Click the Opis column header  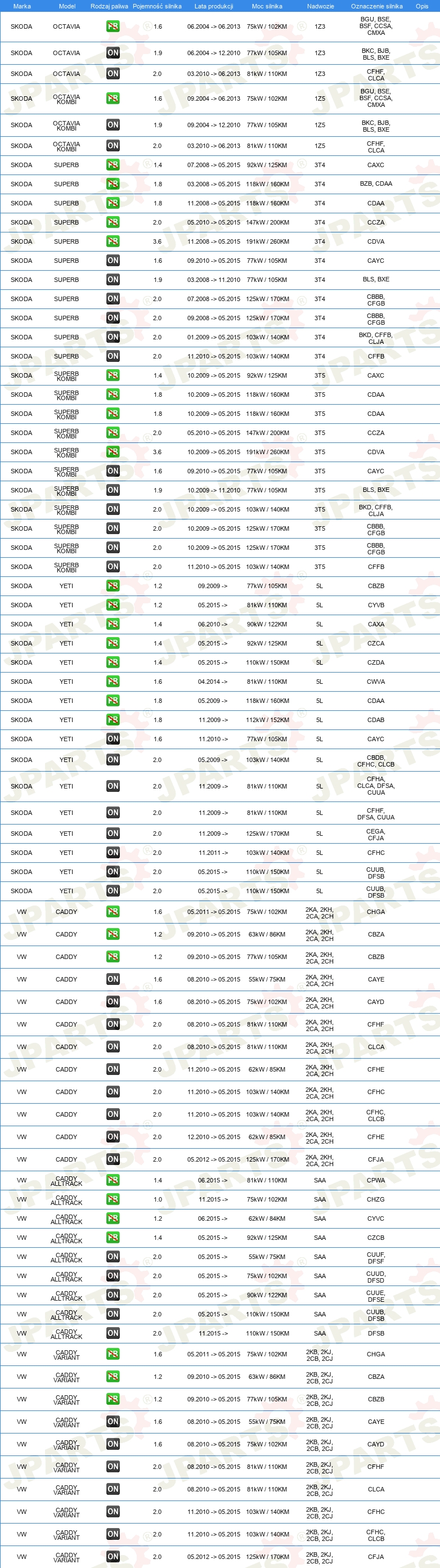coord(422,6)
